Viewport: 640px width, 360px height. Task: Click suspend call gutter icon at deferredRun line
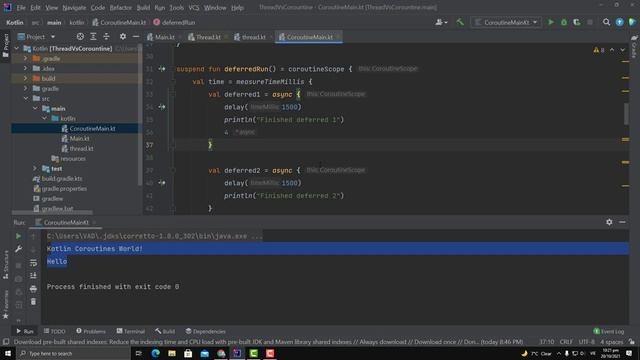point(162,69)
